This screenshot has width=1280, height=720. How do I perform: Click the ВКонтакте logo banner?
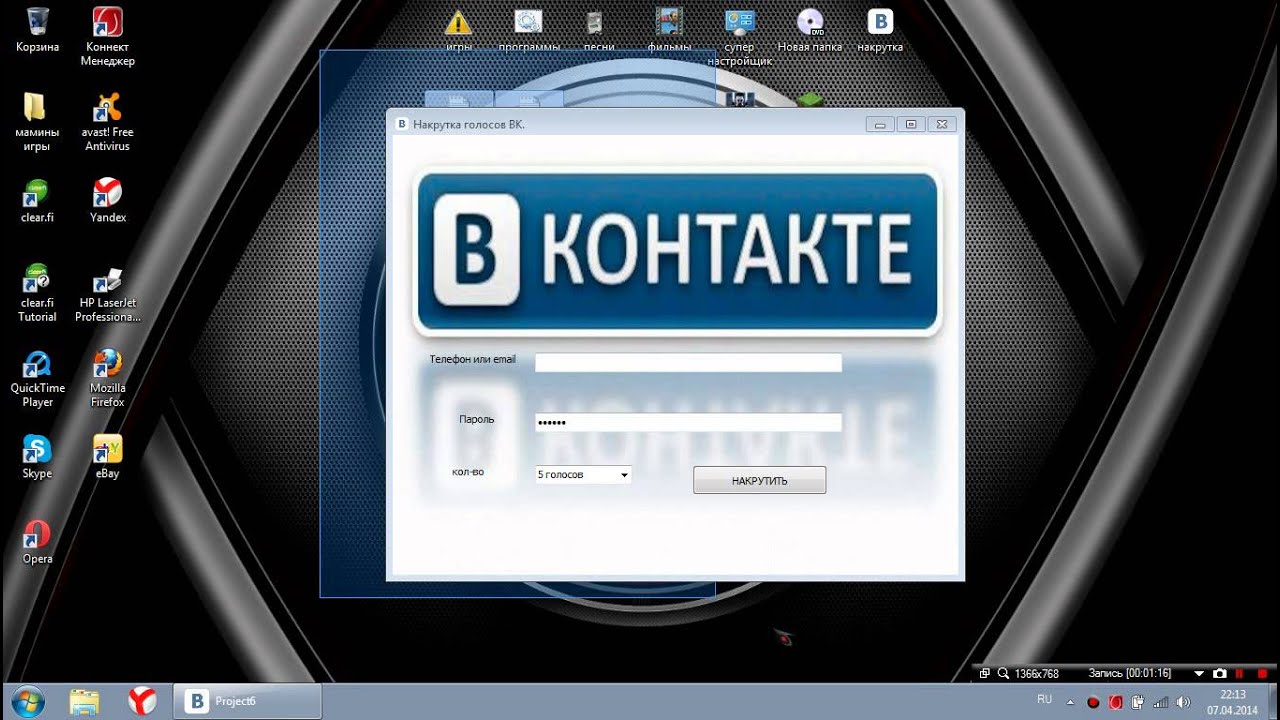click(678, 251)
